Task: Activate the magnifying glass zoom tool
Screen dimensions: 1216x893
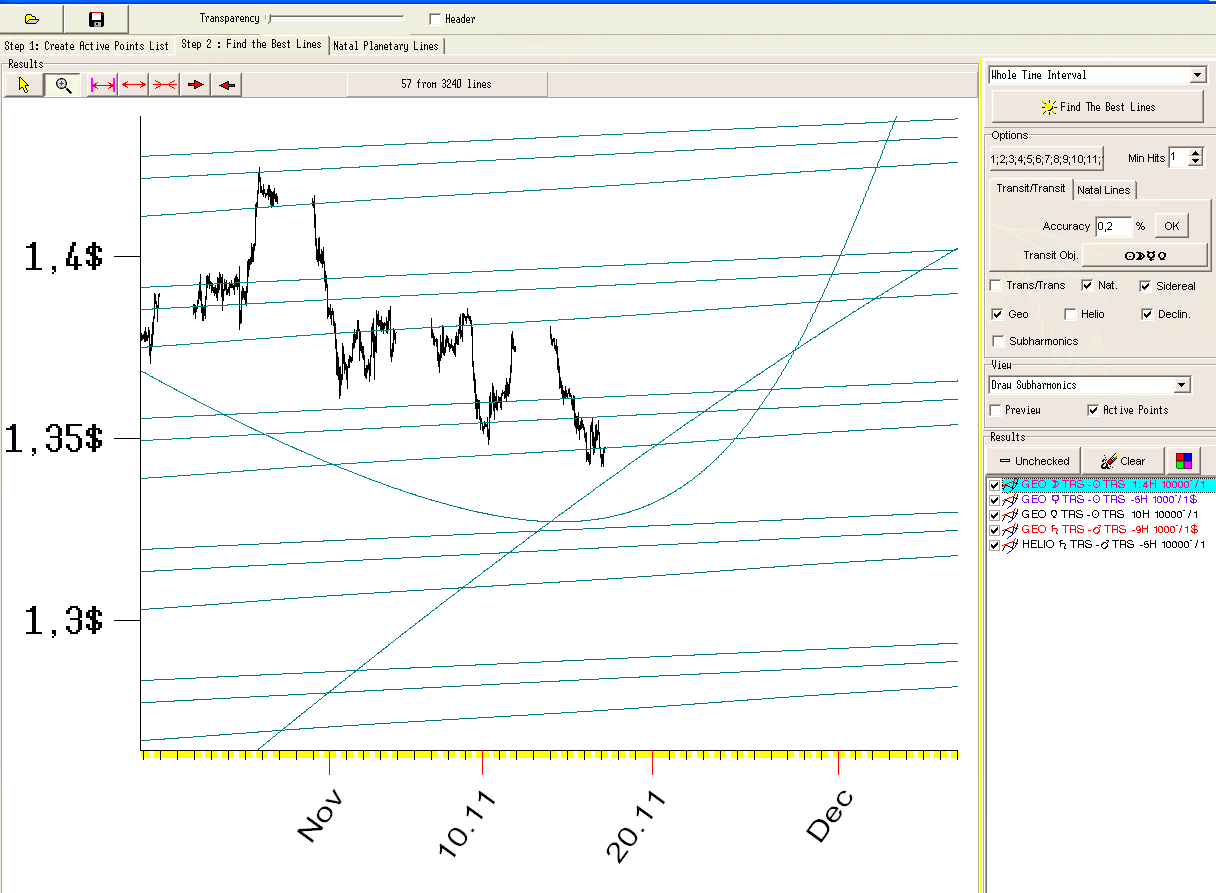Action: [63, 85]
